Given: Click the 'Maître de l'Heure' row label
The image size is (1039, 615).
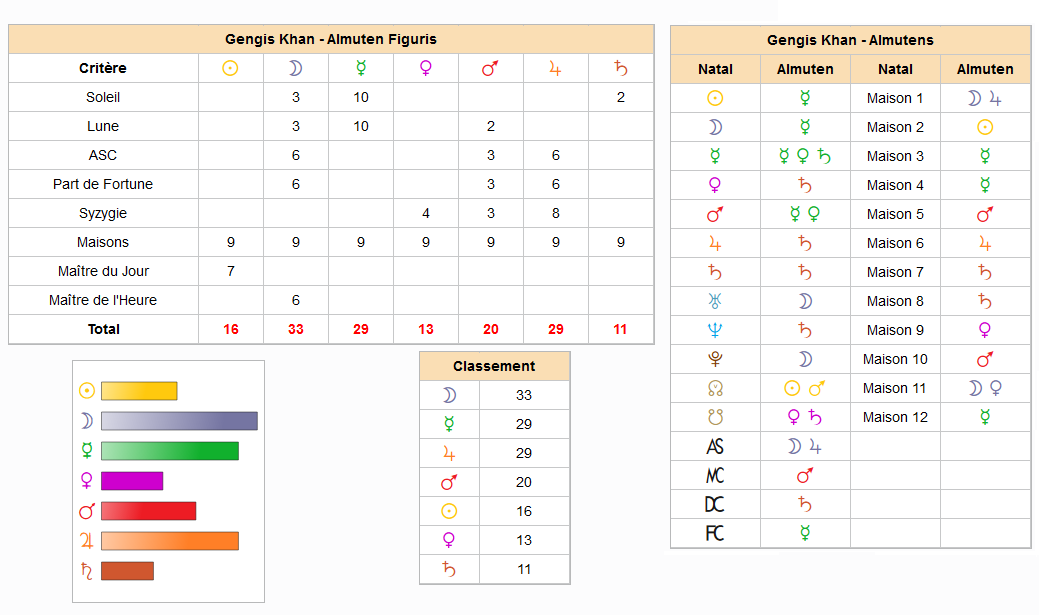Looking at the screenshot, I should 103,300.
